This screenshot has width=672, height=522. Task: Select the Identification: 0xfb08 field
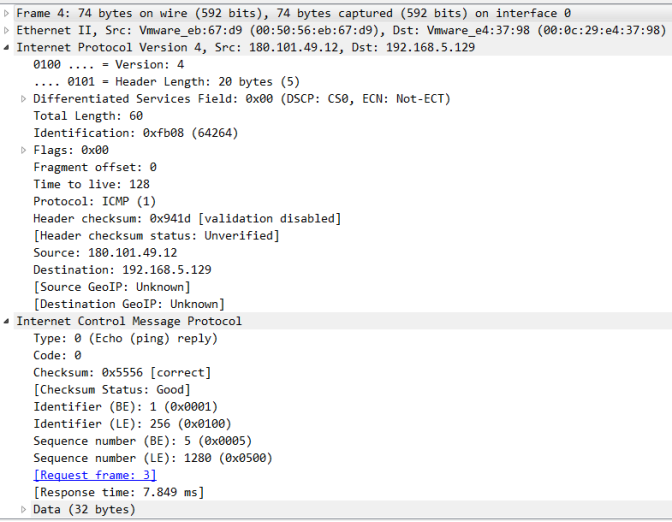[x=119, y=133]
